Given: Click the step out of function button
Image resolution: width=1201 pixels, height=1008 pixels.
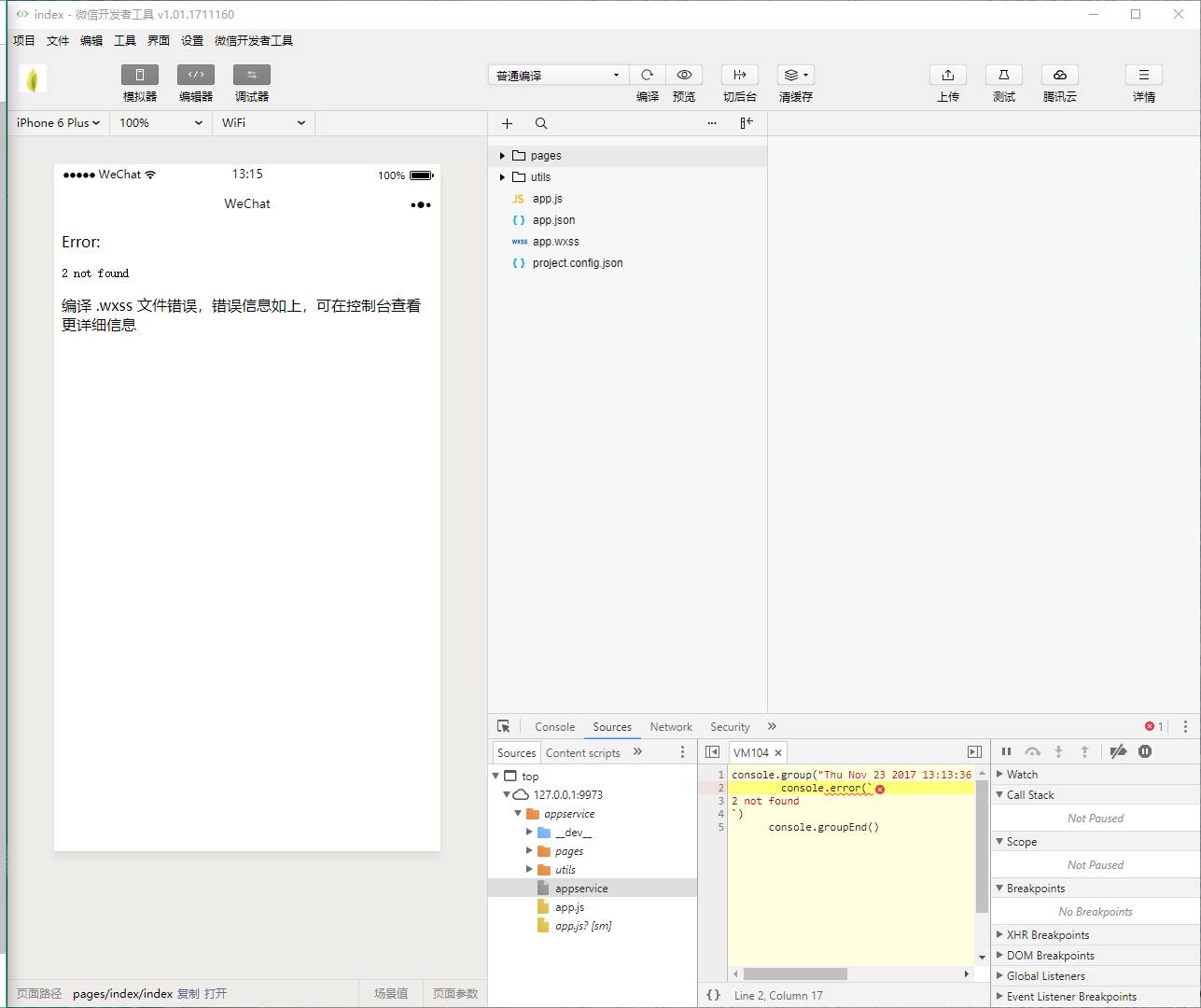Looking at the screenshot, I should [1084, 751].
